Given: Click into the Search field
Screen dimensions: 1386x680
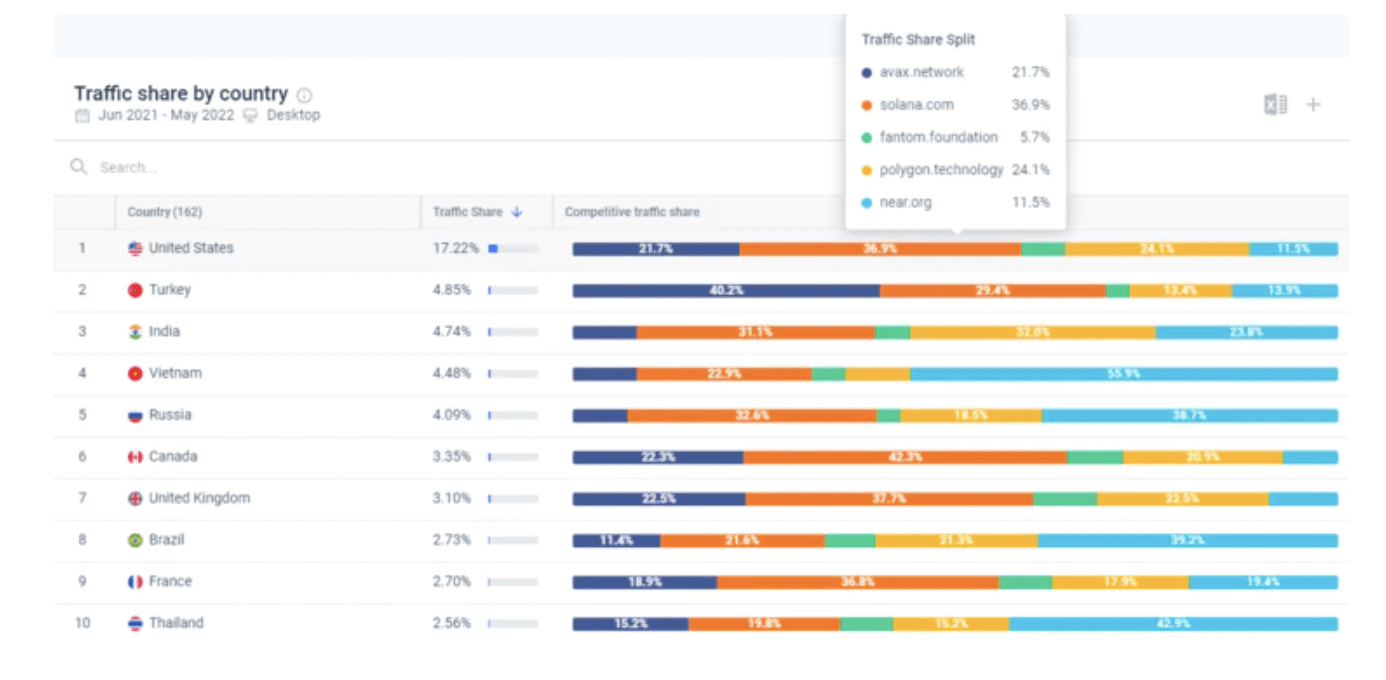Looking at the screenshot, I should [x=700, y=167].
